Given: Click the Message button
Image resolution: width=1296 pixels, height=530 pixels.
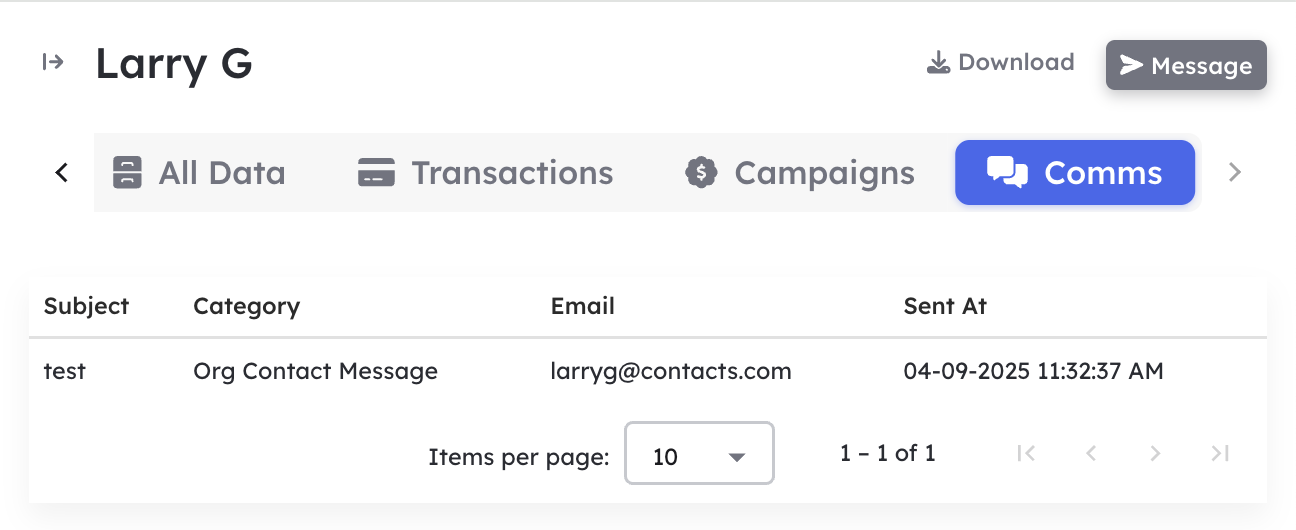Looking at the screenshot, I should pos(1186,65).
